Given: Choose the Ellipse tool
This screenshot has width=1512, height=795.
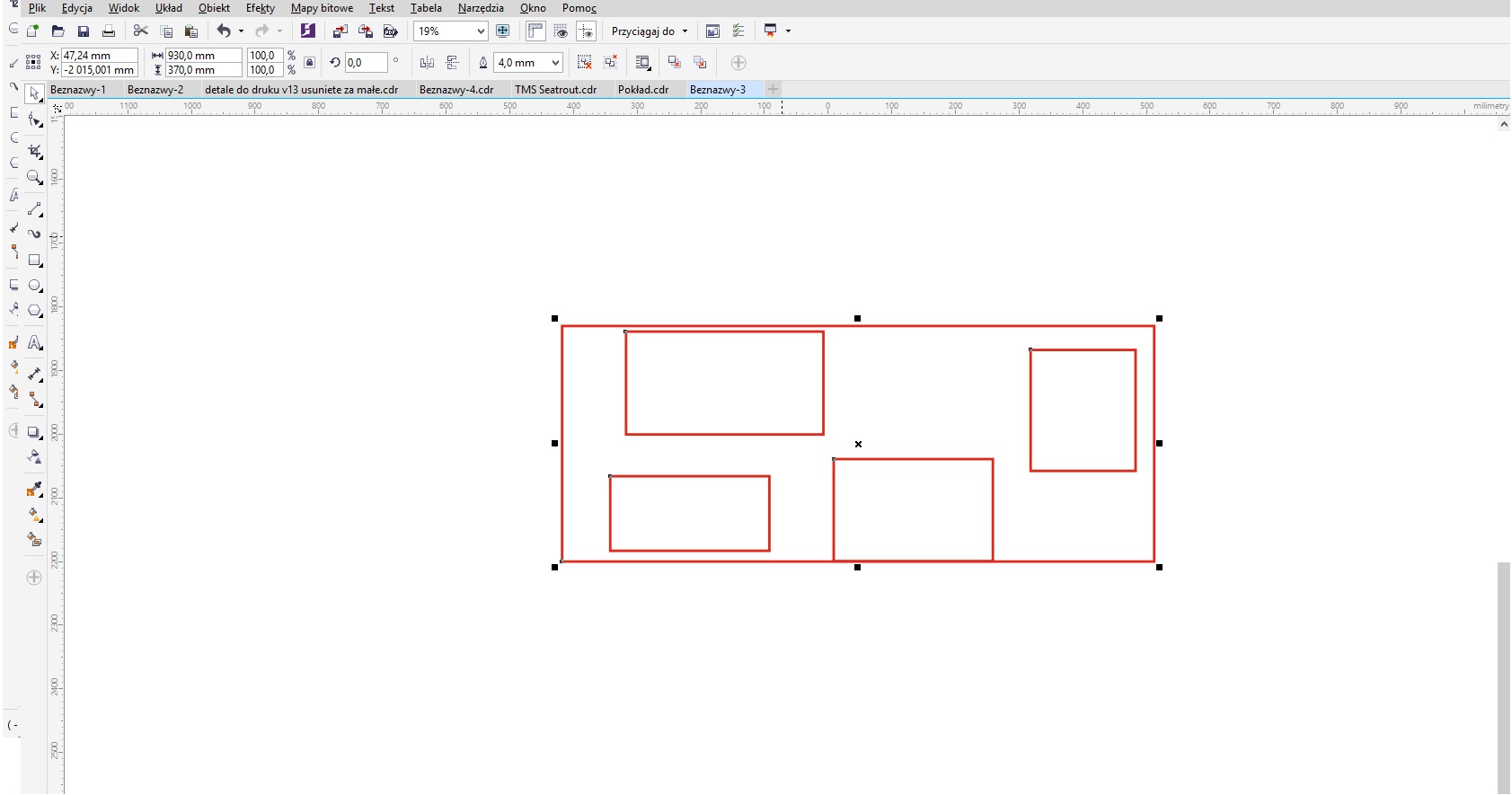Looking at the screenshot, I should point(35,286).
